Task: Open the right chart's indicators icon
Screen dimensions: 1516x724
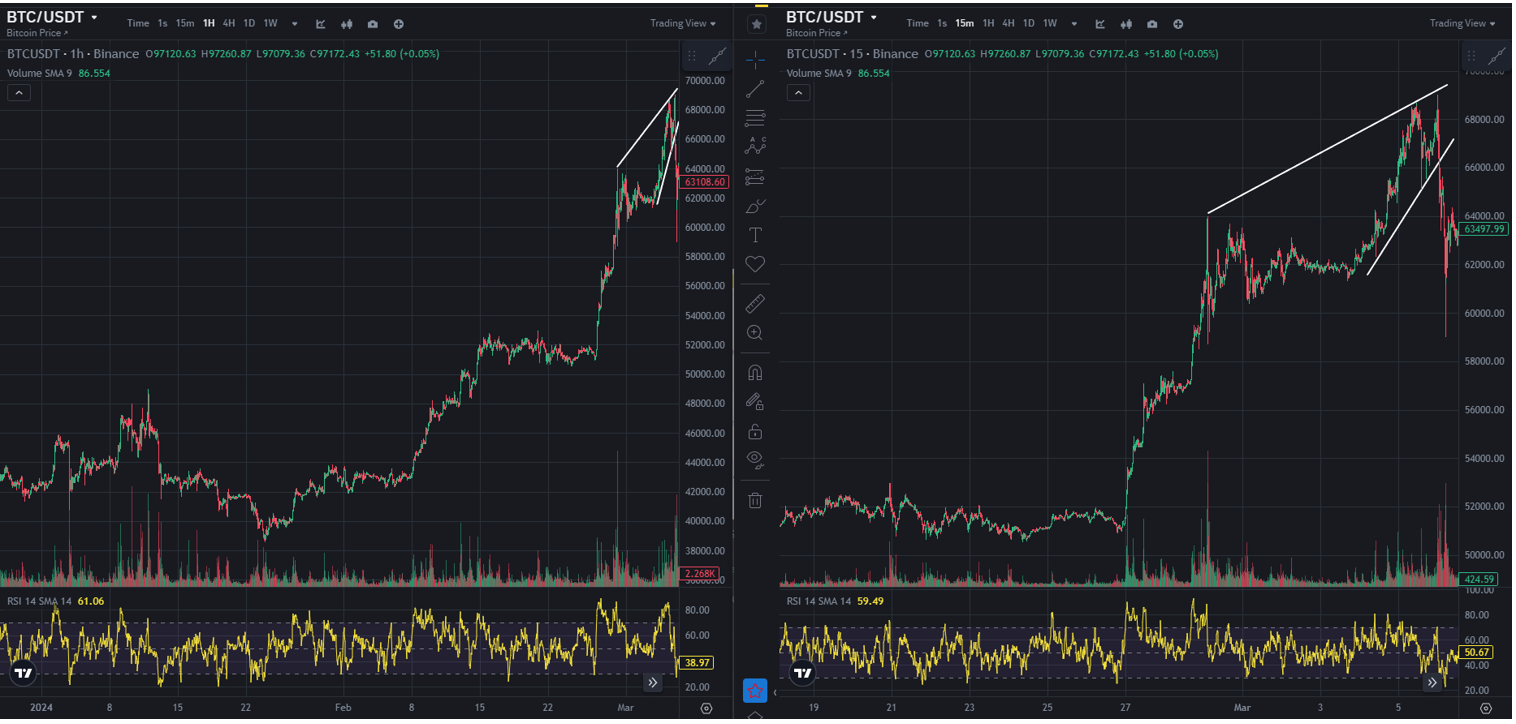Action: pos(1100,23)
